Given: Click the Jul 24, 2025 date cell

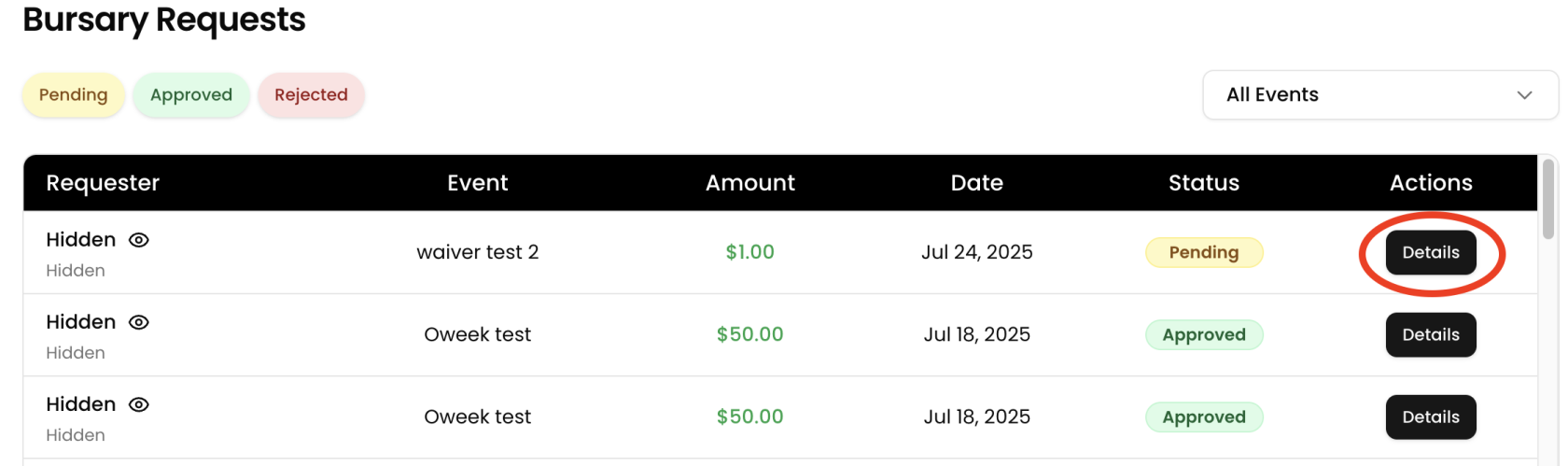Looking at the screenshot, I should pyautogui.click(x=976, y=252).
